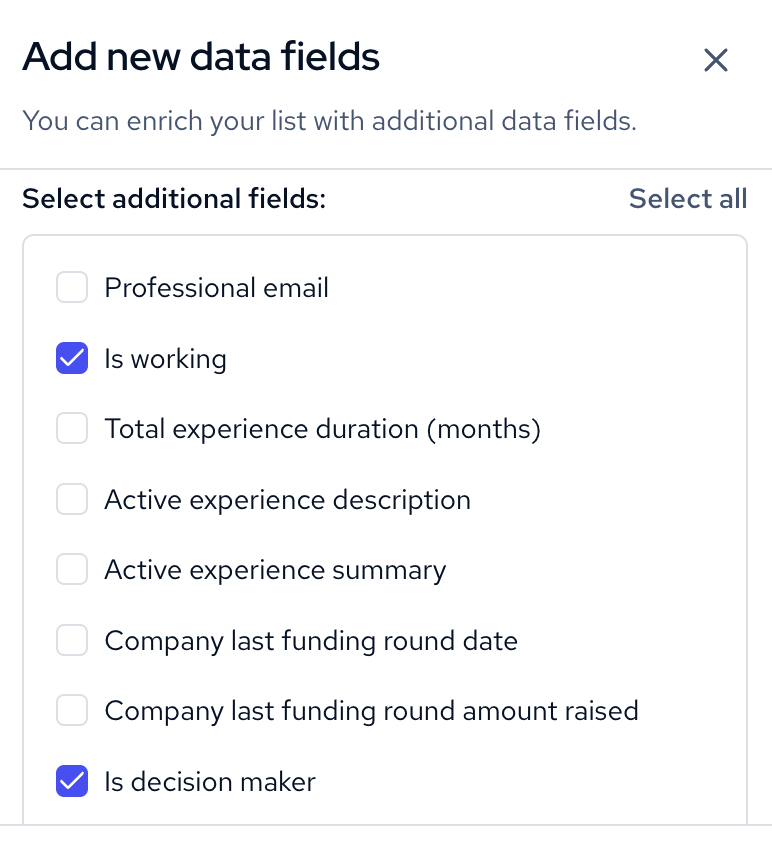This screenshot has width=772, height=844.
Task: Click the Active experience summary label
Action: click(x=275, y=571)
